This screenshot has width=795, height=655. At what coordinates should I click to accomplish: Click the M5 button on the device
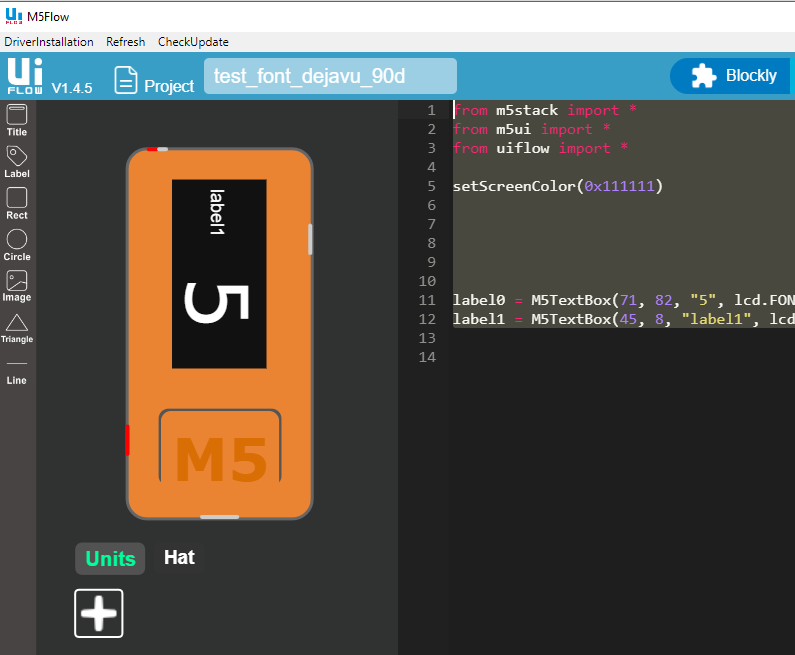tap(220, 459)
